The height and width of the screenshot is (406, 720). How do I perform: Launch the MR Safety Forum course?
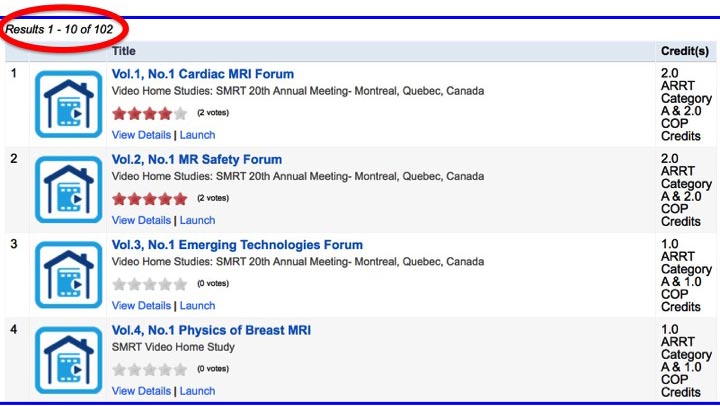pos(197,220)
